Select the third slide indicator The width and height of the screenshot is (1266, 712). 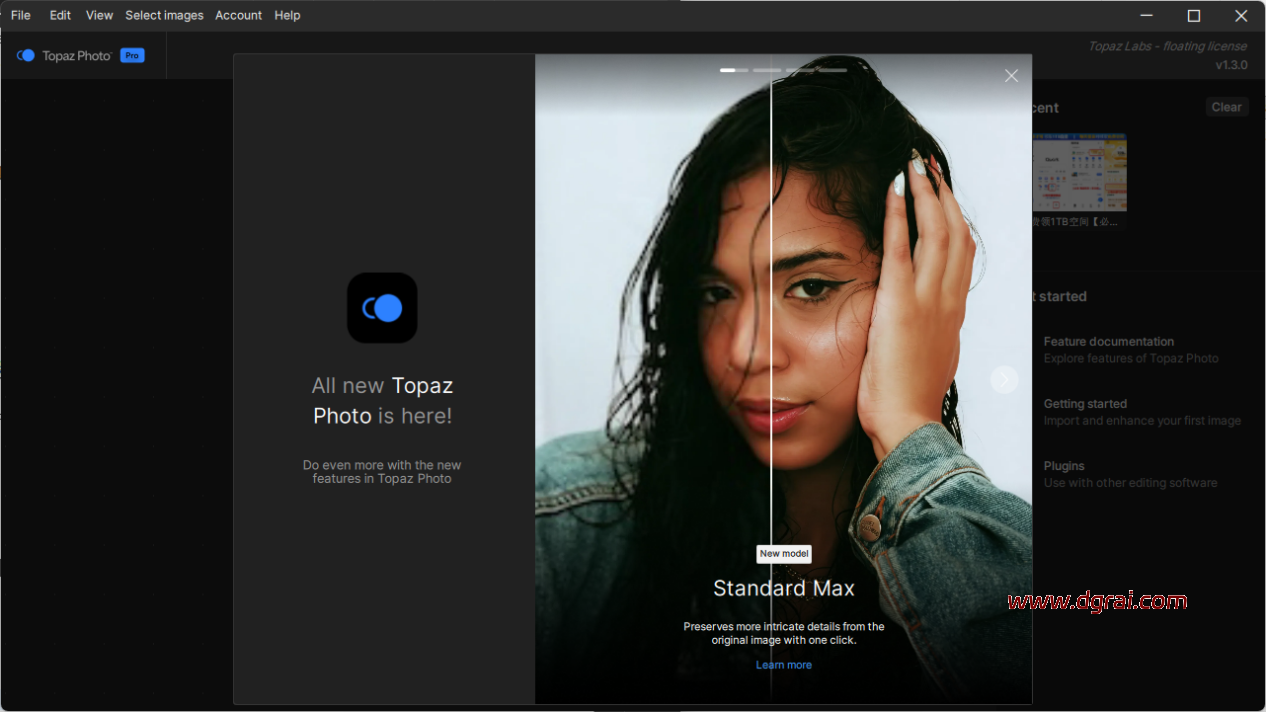[800, 70]
